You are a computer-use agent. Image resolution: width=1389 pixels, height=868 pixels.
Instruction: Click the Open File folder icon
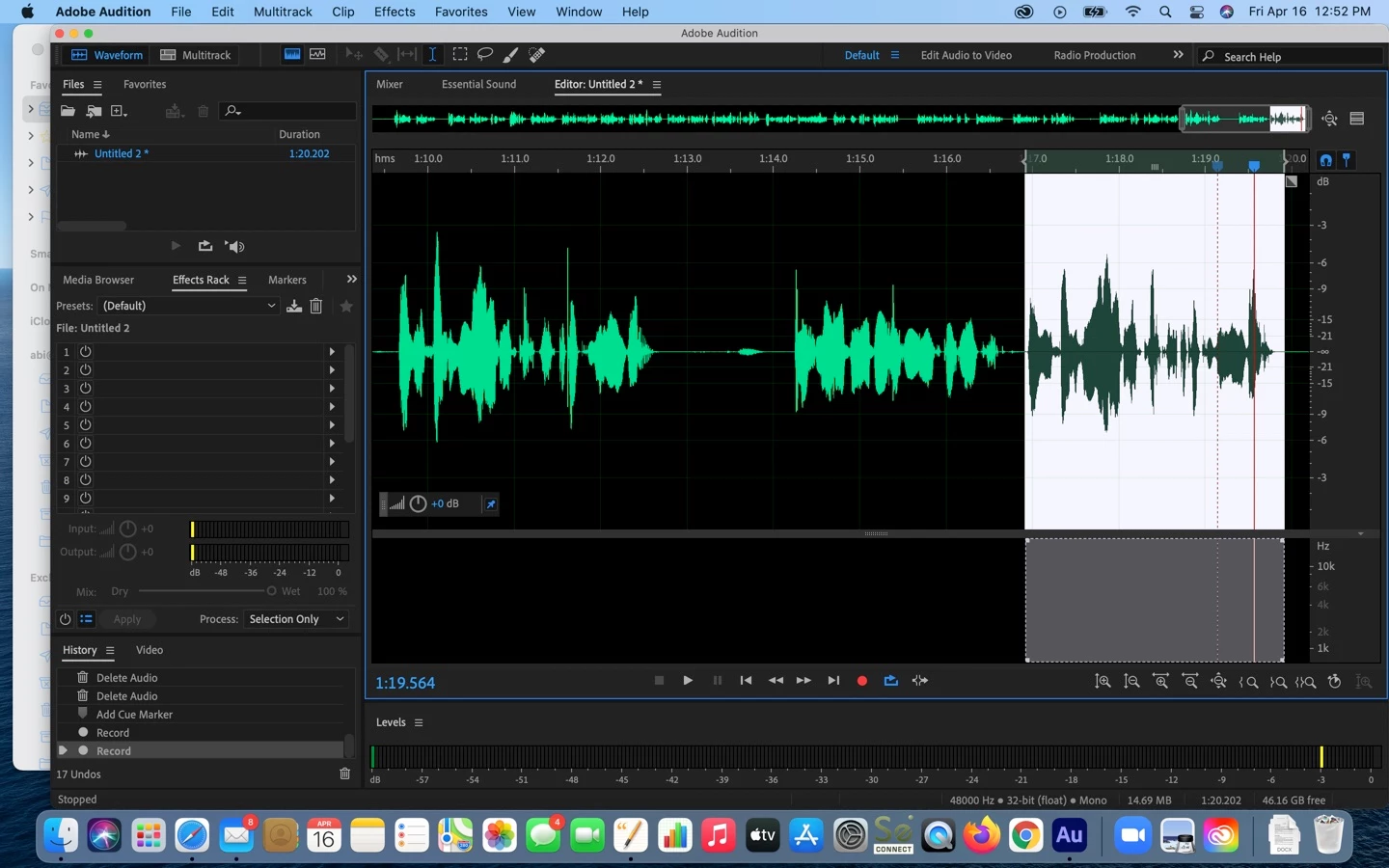pos(68,111)
